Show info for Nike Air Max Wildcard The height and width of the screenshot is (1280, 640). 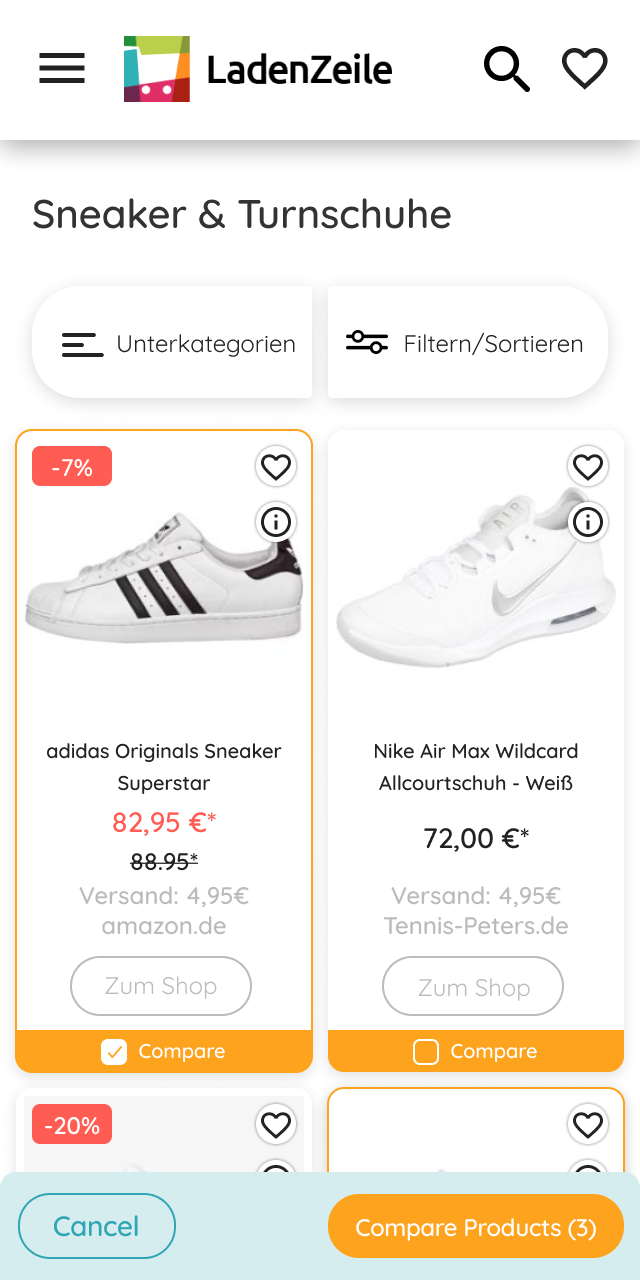click(x=587, y=521)
